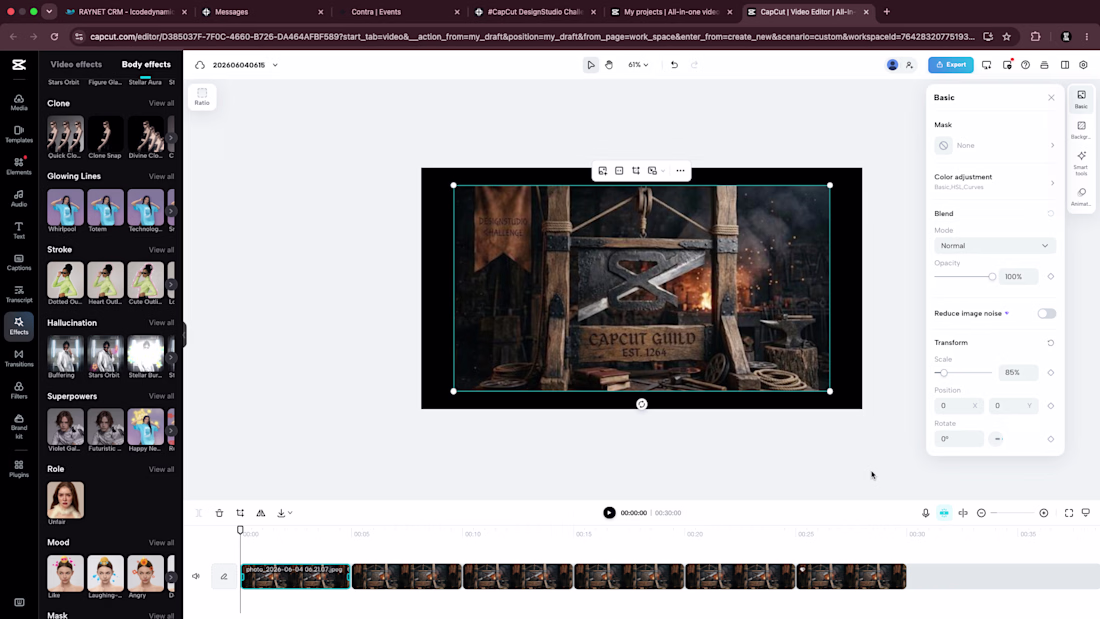Play the video preview
Screen dimensions: 1100x619
pyautogui.click(x=609, y=513)
